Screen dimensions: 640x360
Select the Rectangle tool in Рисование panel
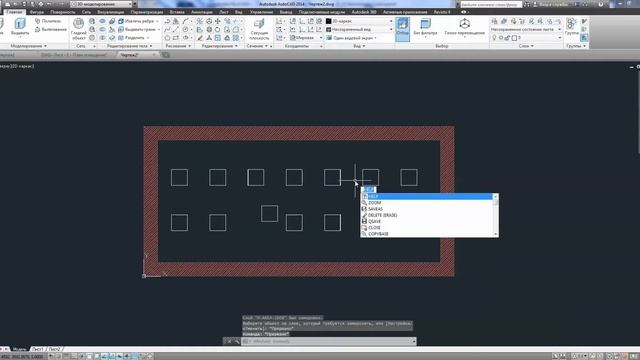(176, 38)
